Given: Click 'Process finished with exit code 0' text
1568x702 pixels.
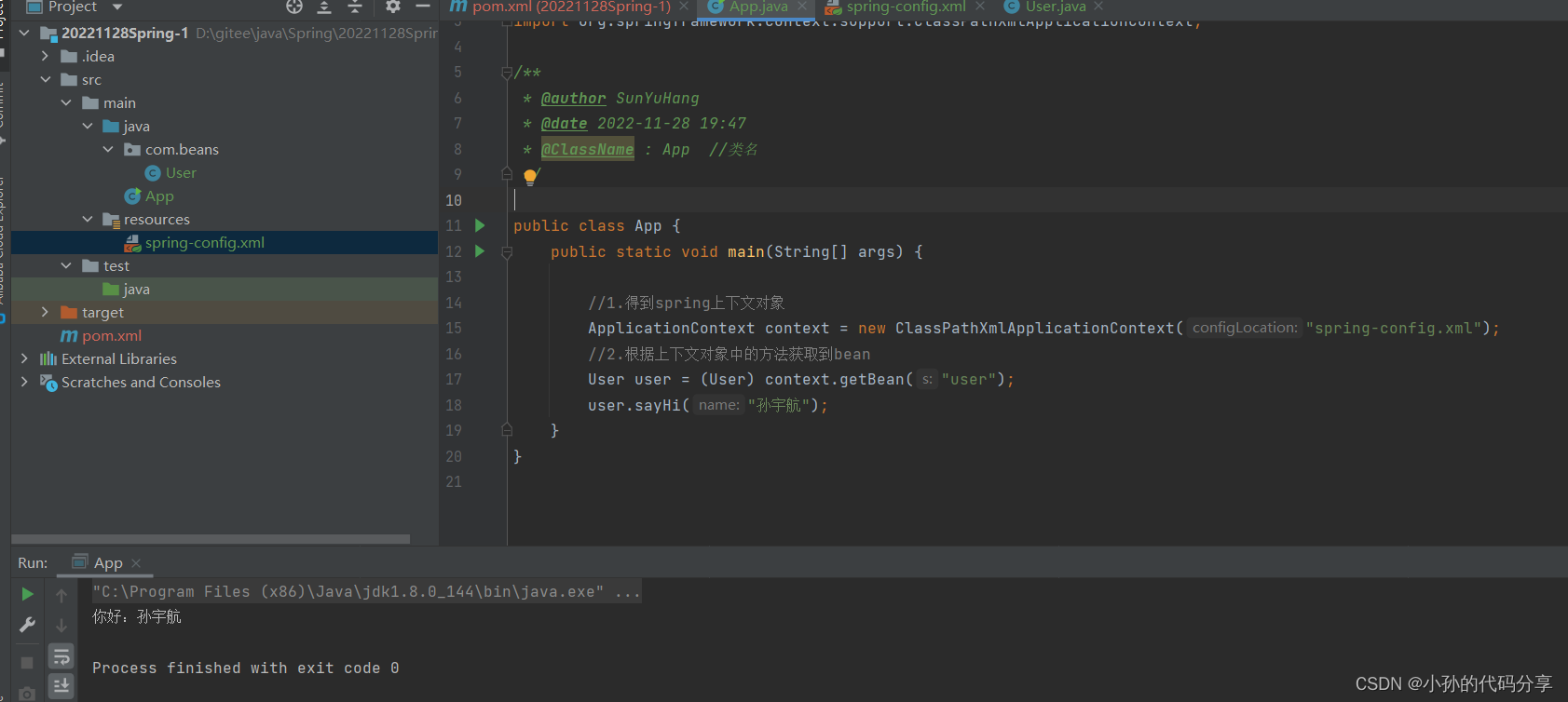Looking at the screenshot, I should tap(245, 668).
